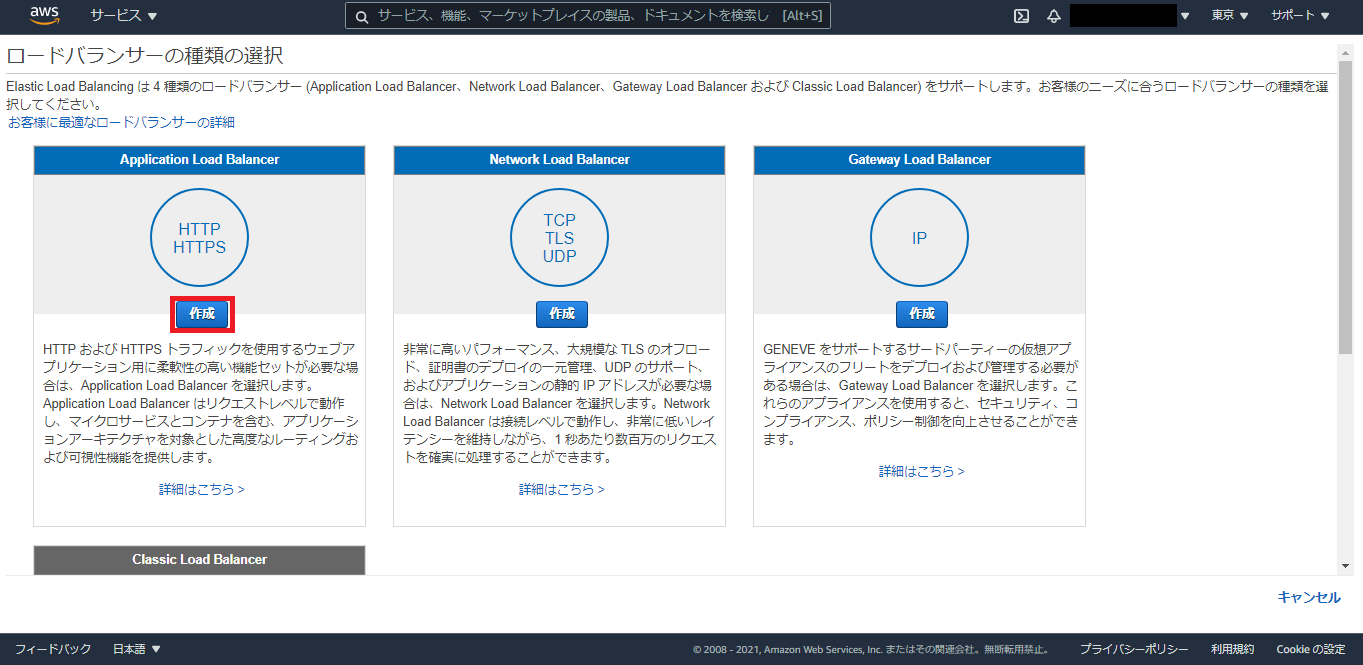Click the copyright notice text in footer

click(871, 650)
